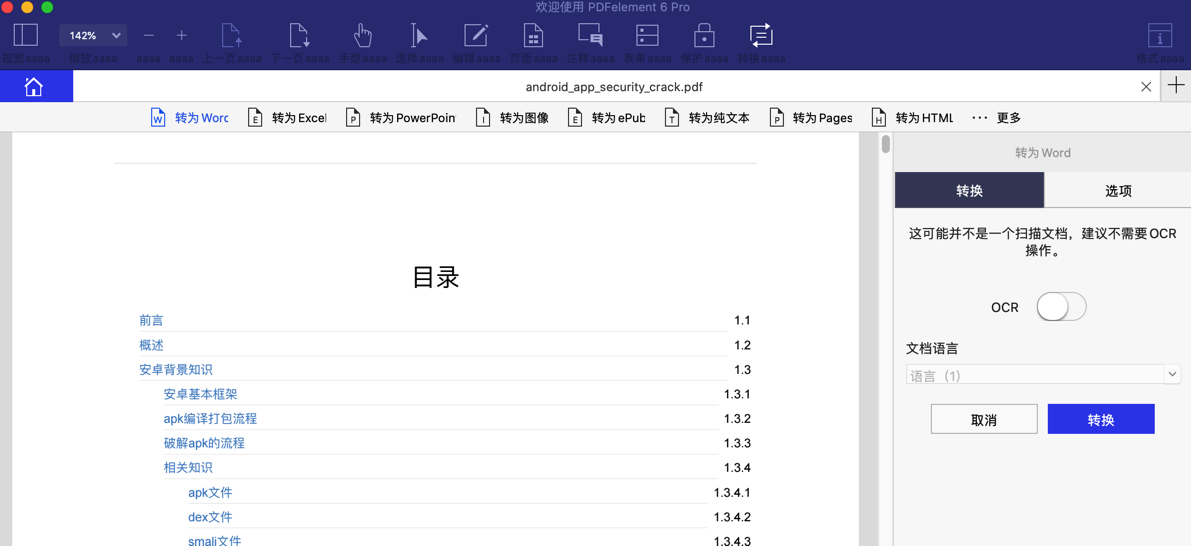Click the document vertical scrollbar thumb
The height and width of the screenshot is (546, 1191).
885,144
